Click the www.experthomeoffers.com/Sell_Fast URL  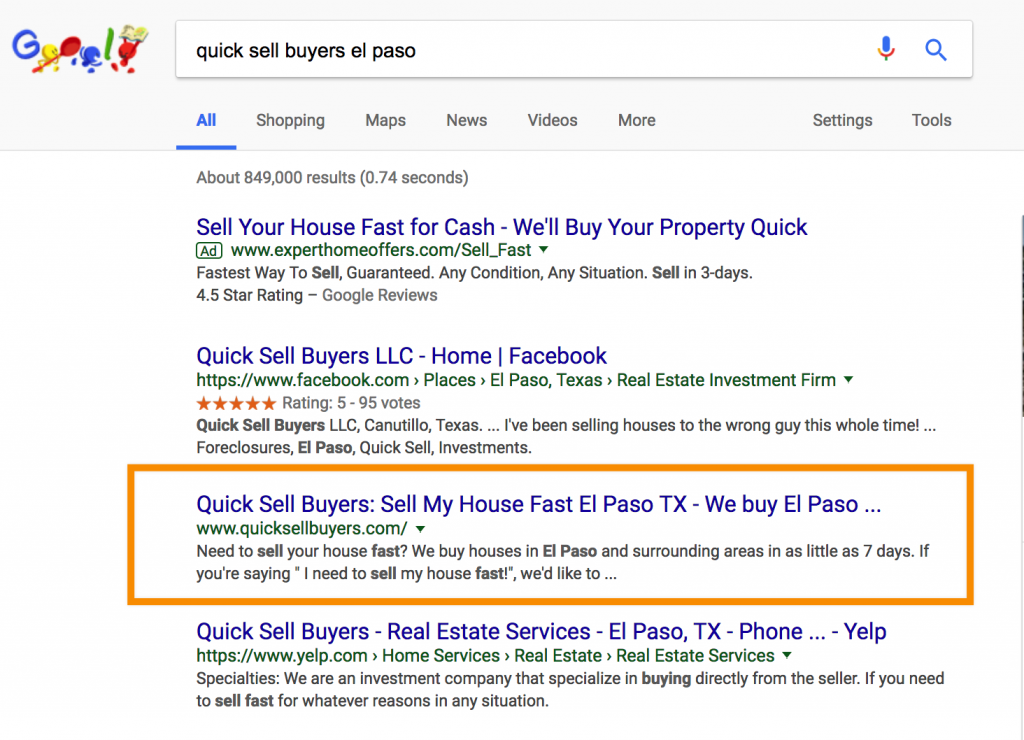coord(381,250)
